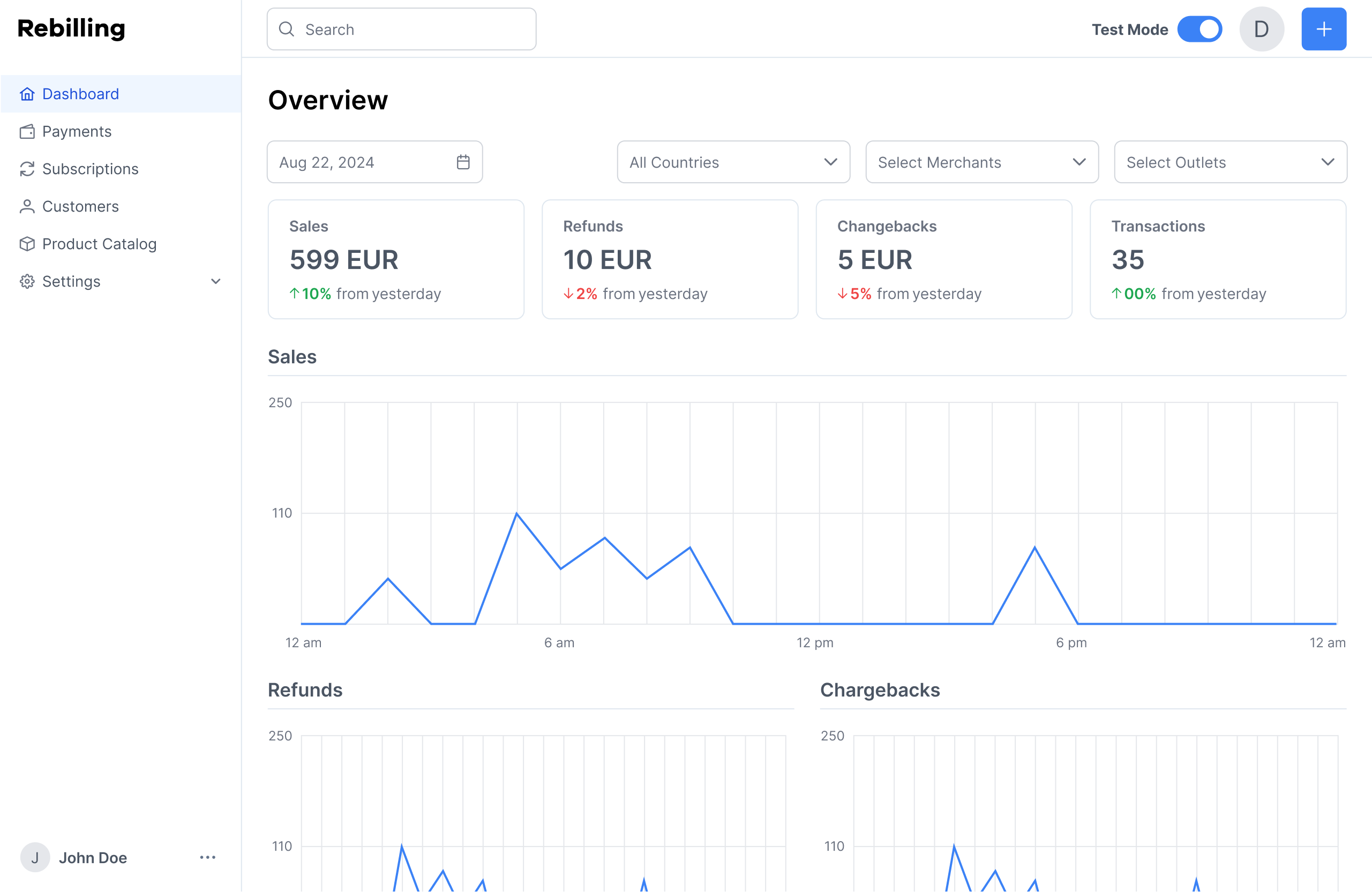1372x892 pixels.
Task: Click the 6 am axis label
Action: coord(559,642)
